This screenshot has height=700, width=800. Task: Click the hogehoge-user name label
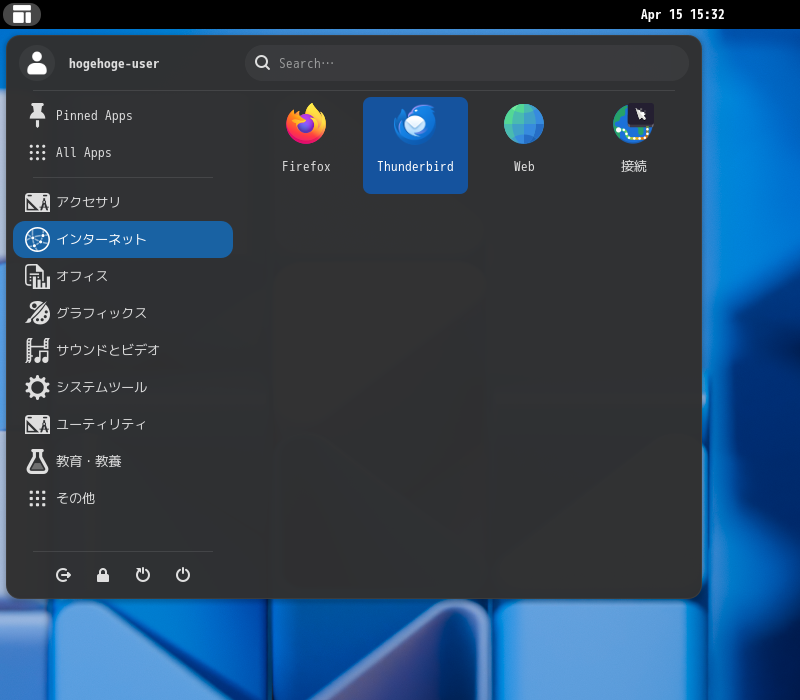click(114, 64)
